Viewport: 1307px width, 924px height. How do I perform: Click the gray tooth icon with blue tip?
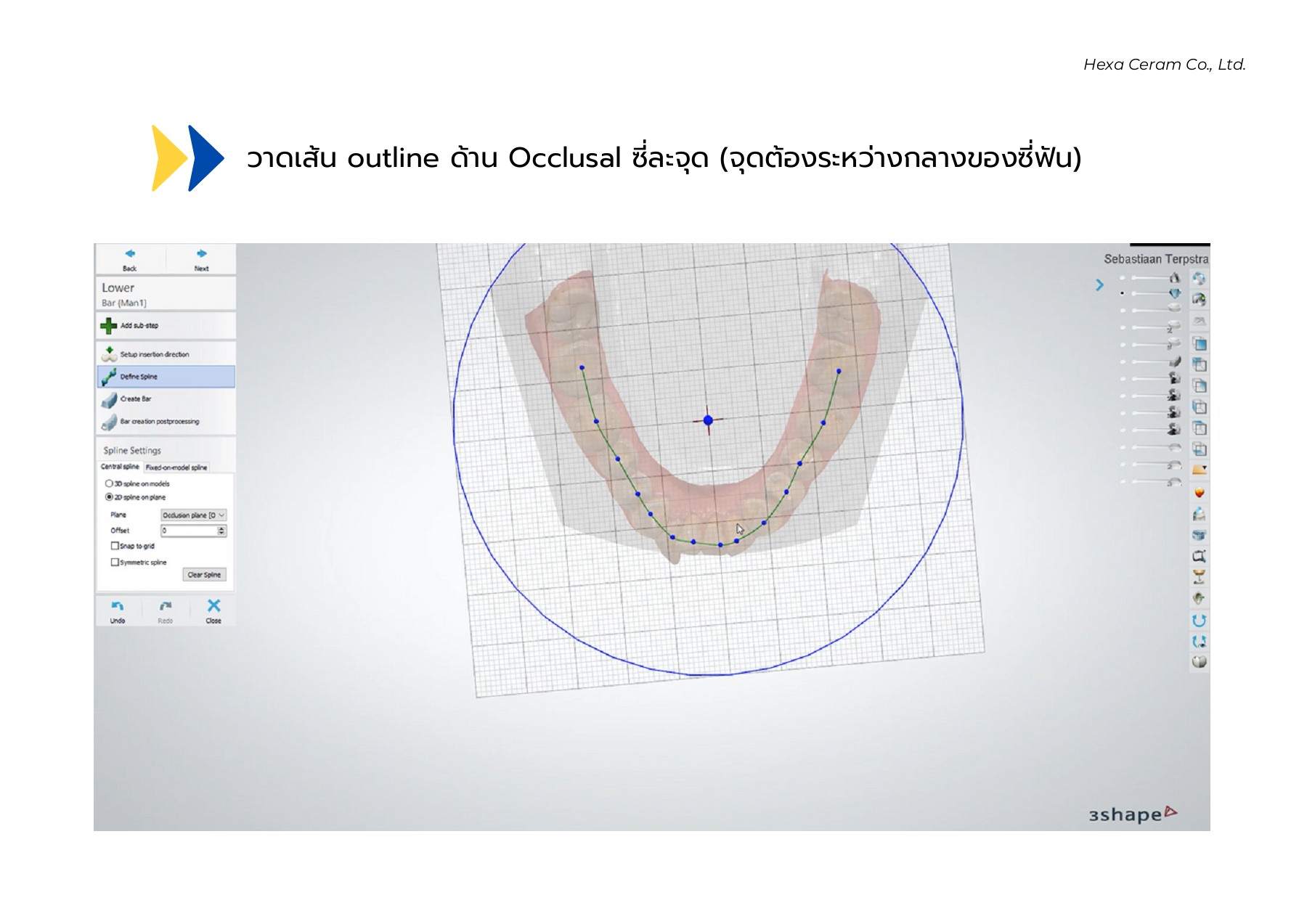point(1200,514)
